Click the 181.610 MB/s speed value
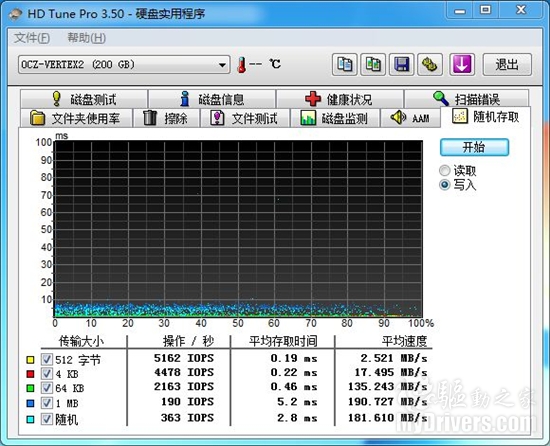Screen dimensions: 550x446 (388, 418)
